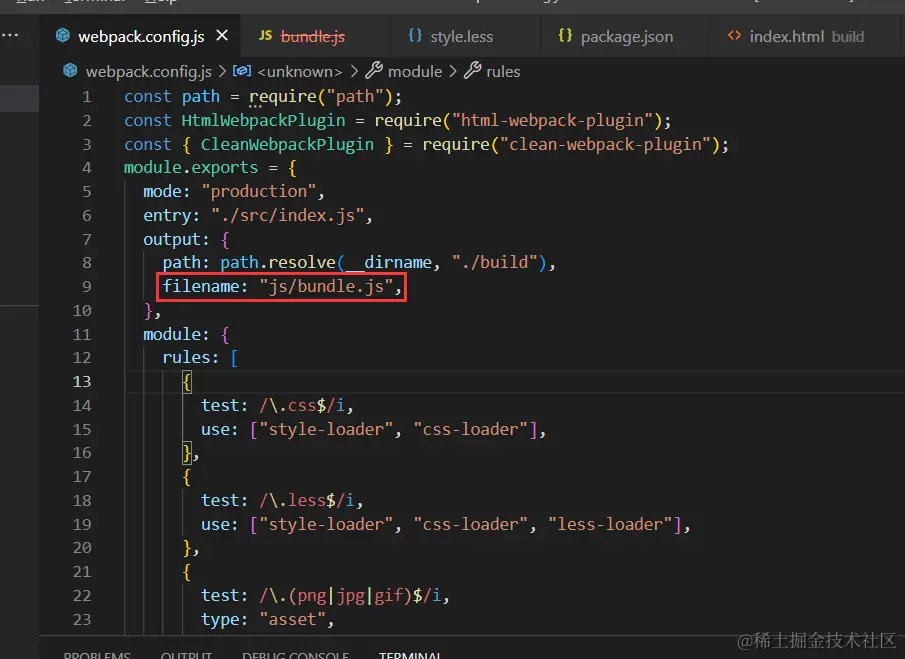Click the "./src/index.js" entry string
Image resolution: width=905 pixels, height=659 pixels.
(x=287, y=215)
